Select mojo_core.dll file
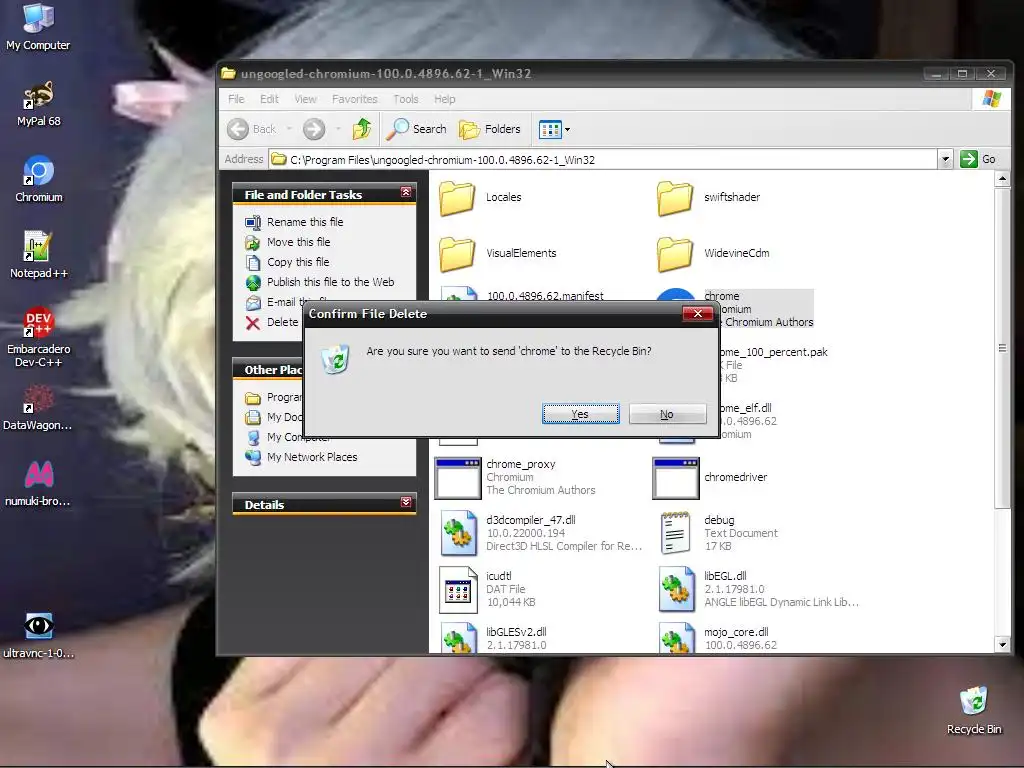The width and height of the screenshot is (1024, 768). coord(718,638)
